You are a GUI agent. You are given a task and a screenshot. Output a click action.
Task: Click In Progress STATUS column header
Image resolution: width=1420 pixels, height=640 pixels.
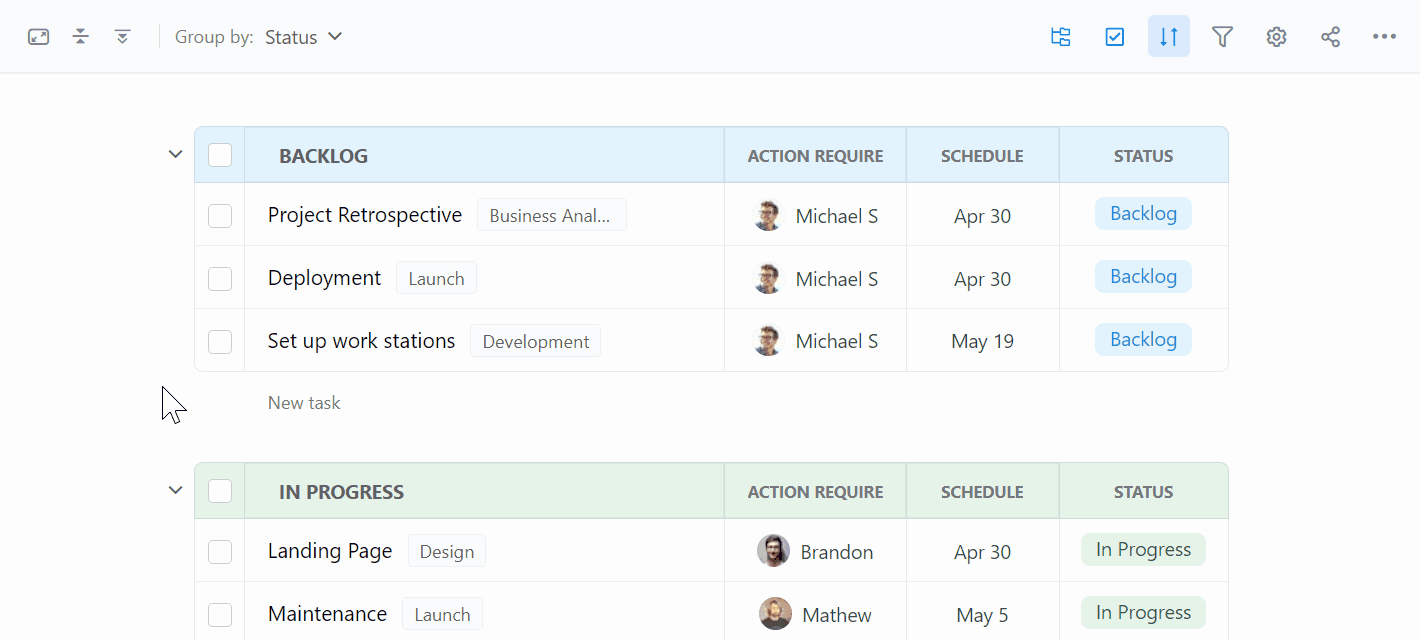coord(1143,492)
